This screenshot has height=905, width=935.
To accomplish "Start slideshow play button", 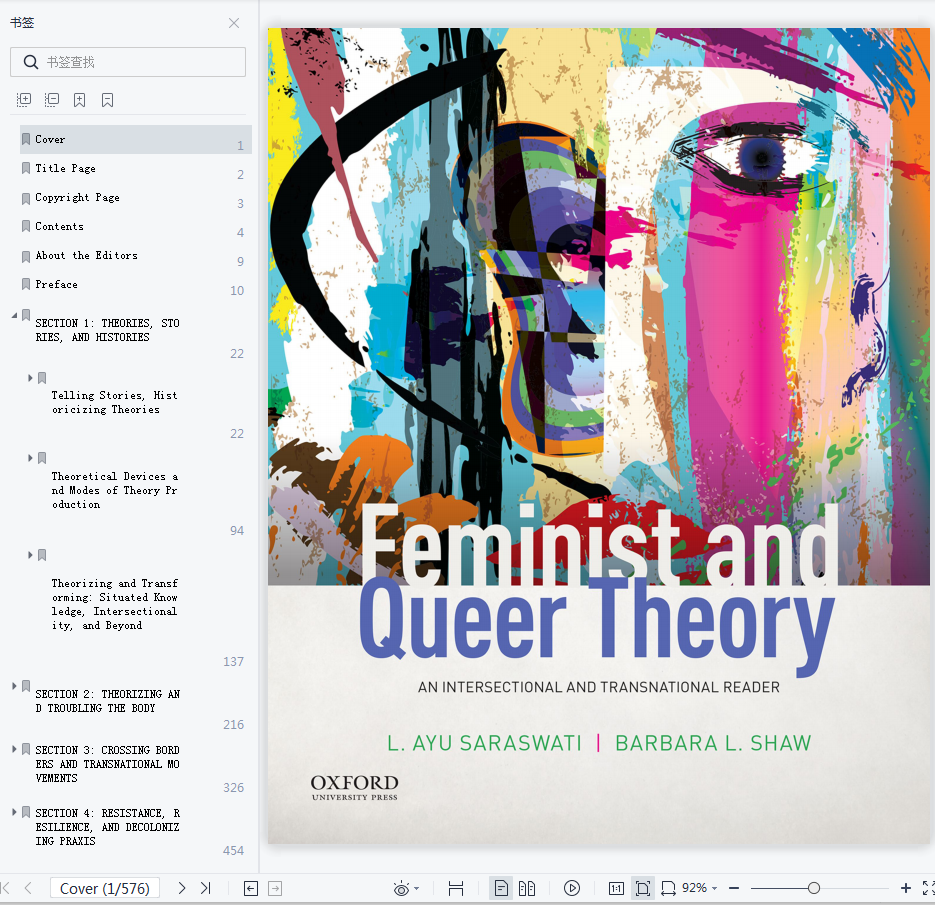I will [572, 889].
